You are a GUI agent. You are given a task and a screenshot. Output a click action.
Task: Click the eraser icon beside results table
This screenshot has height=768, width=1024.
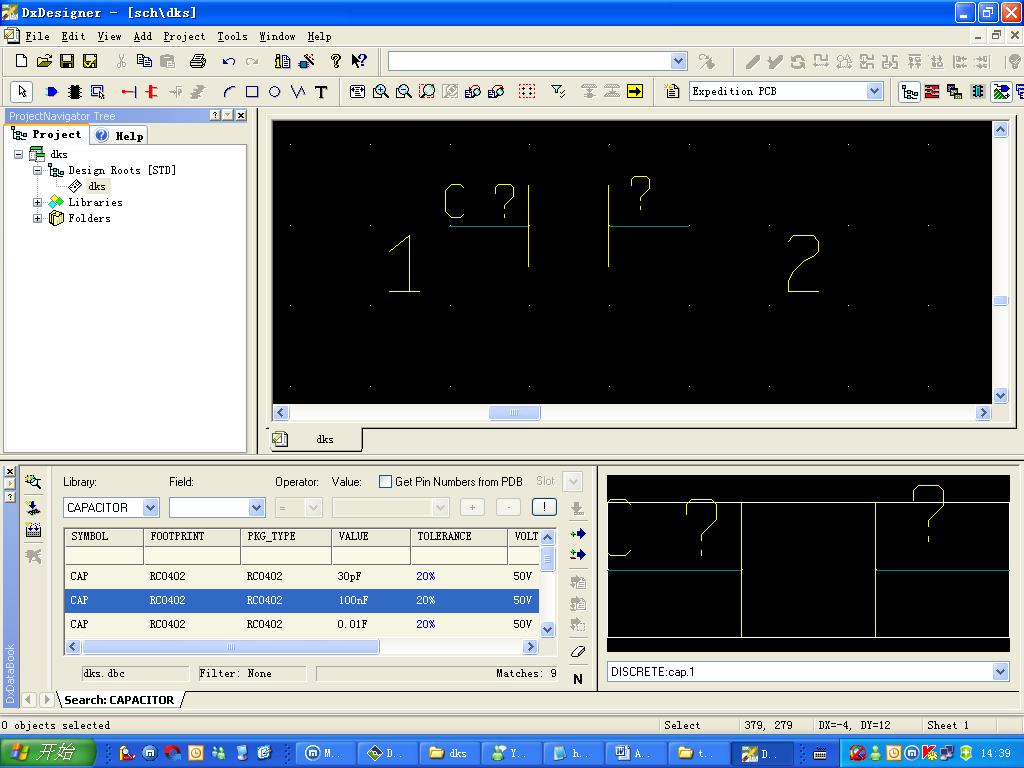tap(577, 651)
